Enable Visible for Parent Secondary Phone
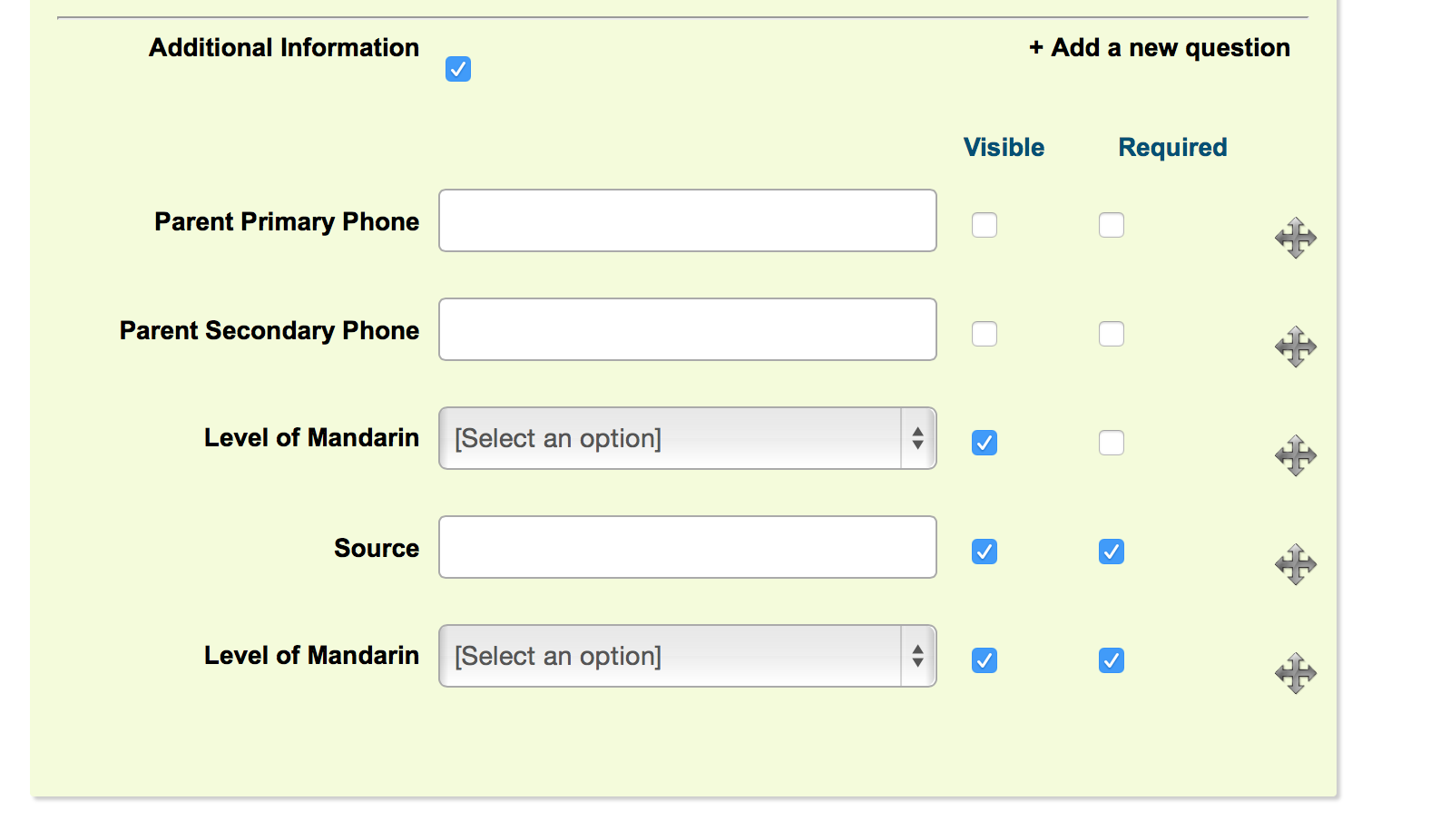Screen dimensions: 1450x840 [985, 334]
